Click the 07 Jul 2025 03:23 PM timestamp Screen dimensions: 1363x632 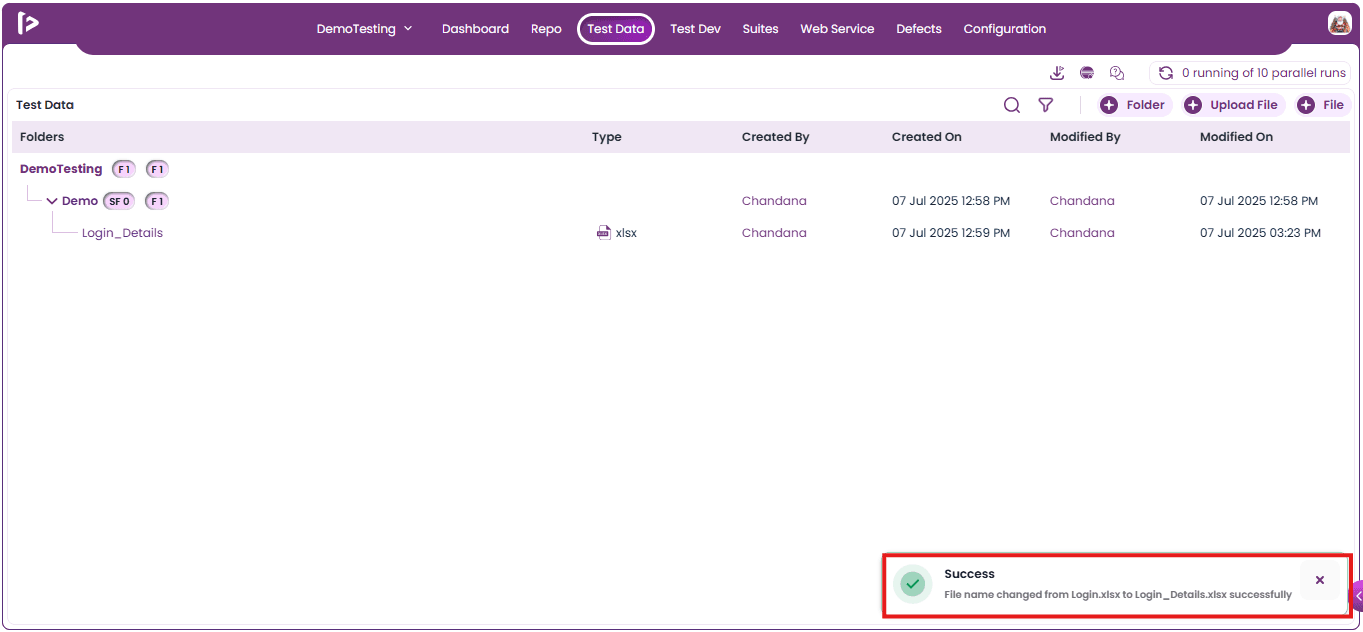[x=1260, y=233]
